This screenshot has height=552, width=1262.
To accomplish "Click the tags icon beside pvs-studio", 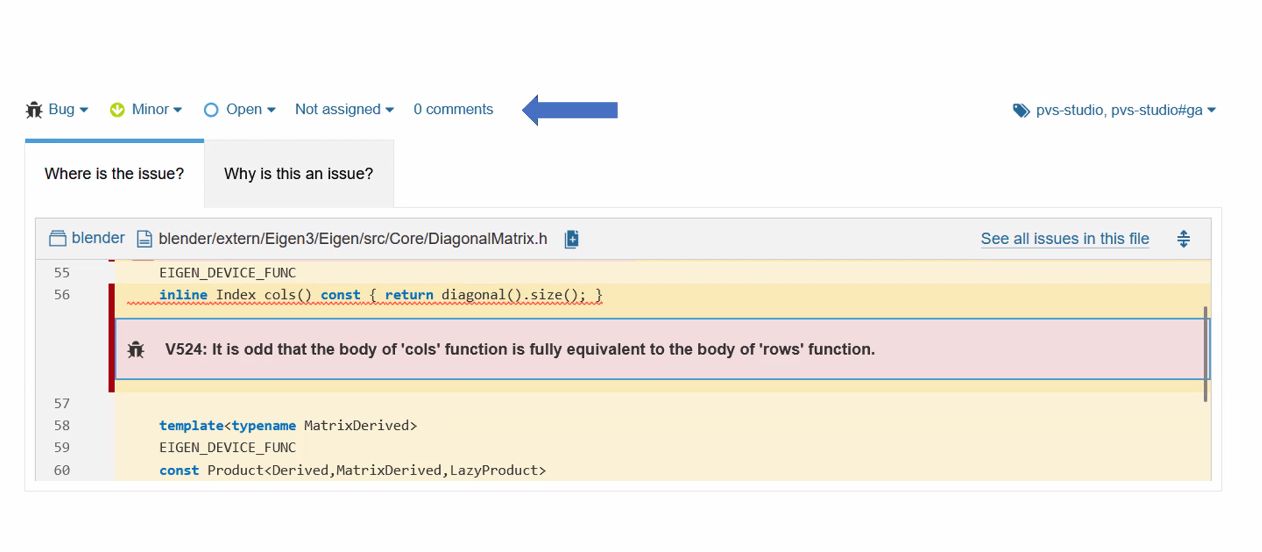I will coord(1021,111).
